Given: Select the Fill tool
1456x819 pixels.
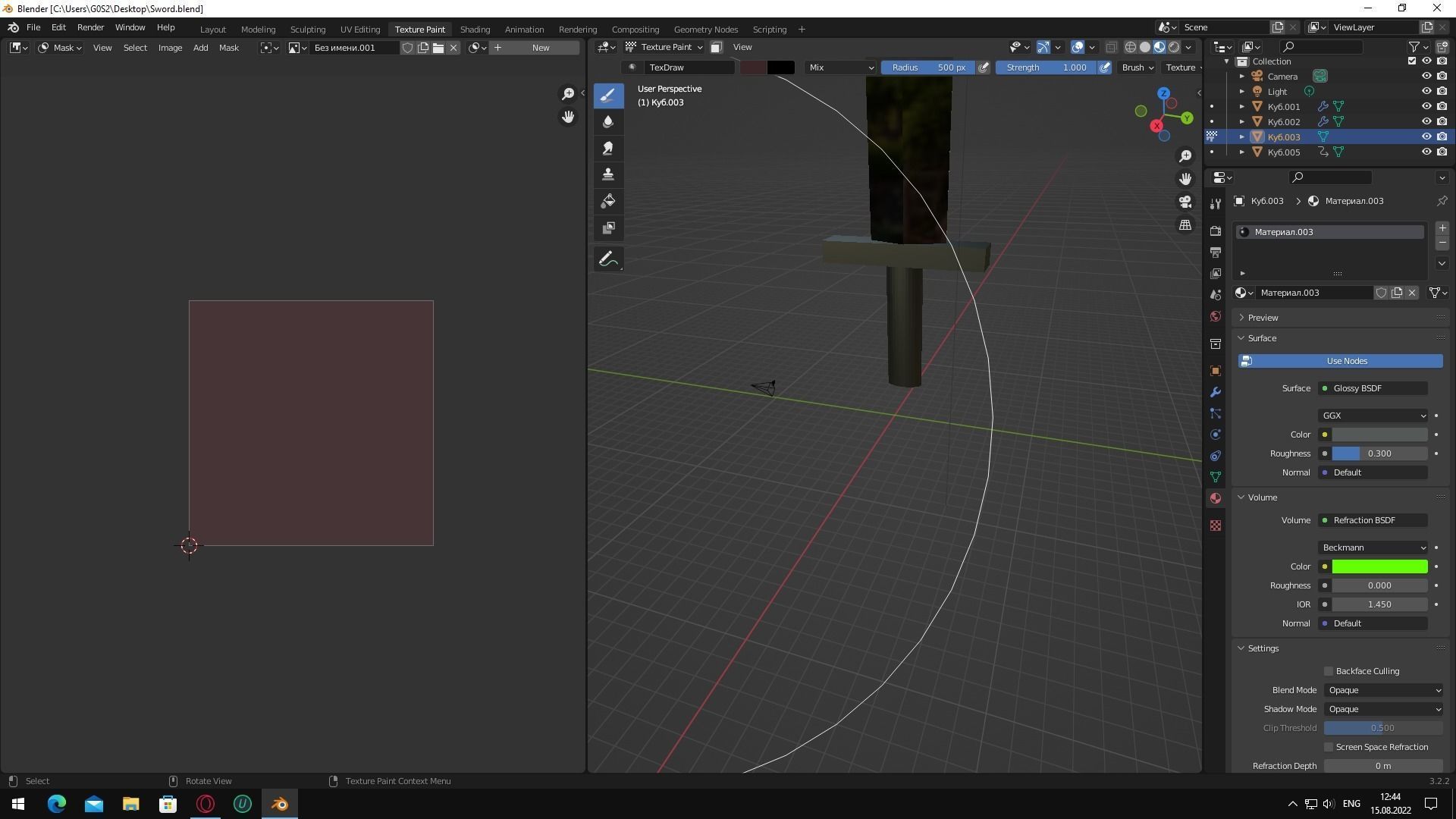Looking at the screenshot, I should coord(607,200).
